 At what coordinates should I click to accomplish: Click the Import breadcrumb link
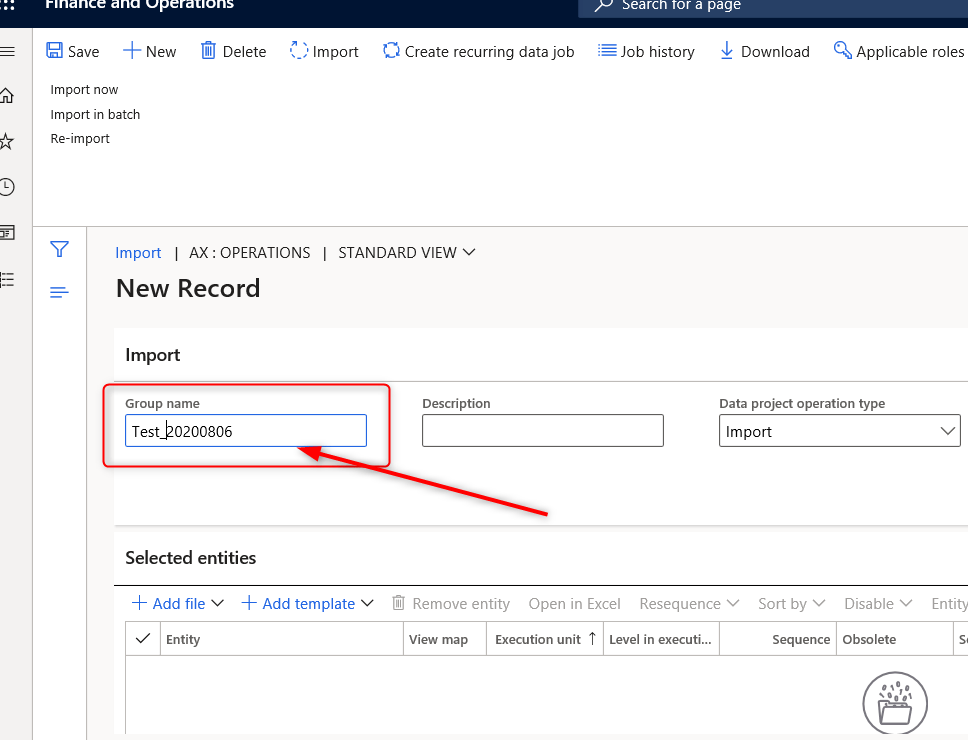[x=138, y=253]
